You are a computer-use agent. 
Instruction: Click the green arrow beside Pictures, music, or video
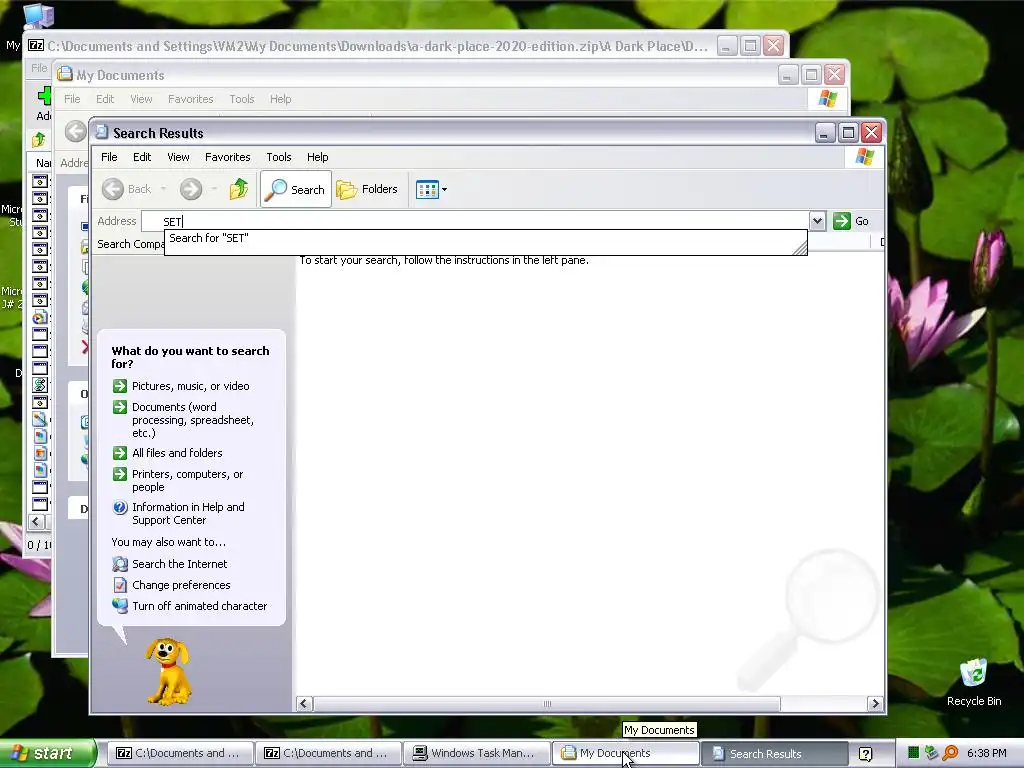point(120,386)
